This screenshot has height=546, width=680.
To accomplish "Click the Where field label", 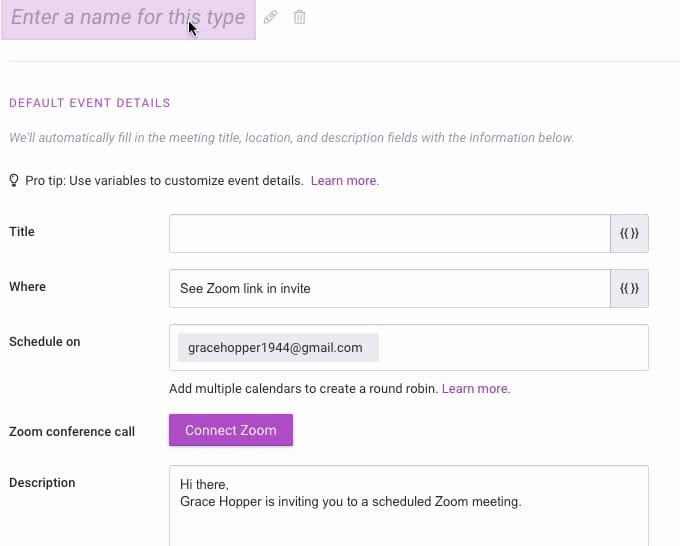I will click(27, 287).
